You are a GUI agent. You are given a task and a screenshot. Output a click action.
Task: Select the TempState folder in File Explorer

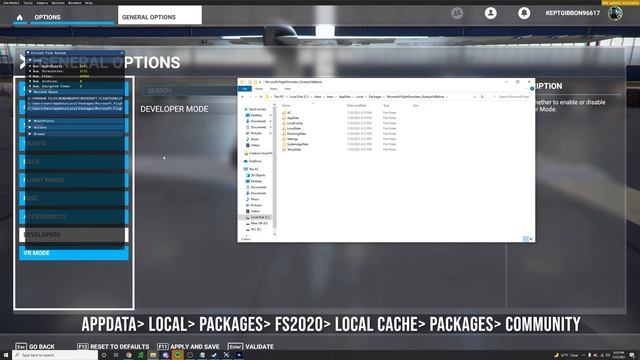(294, 150)
